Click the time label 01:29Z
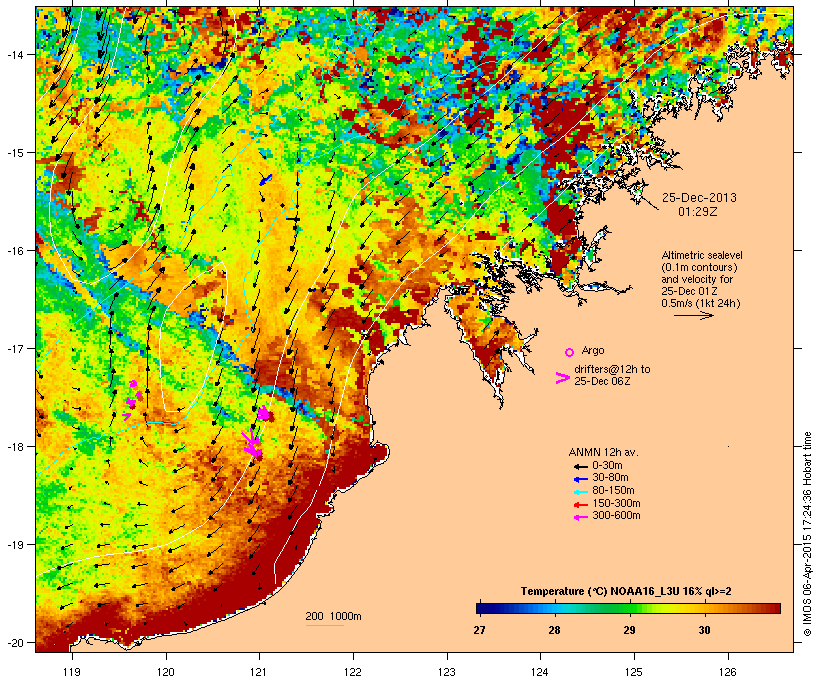Viewport: 820px width, 680px height. (x=698, y=212)
